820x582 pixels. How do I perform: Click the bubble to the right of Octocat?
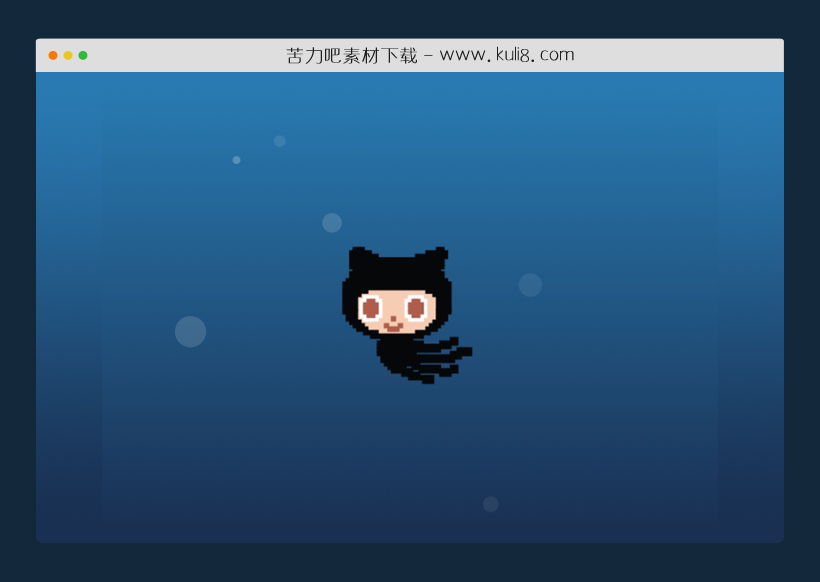point(530,284)
